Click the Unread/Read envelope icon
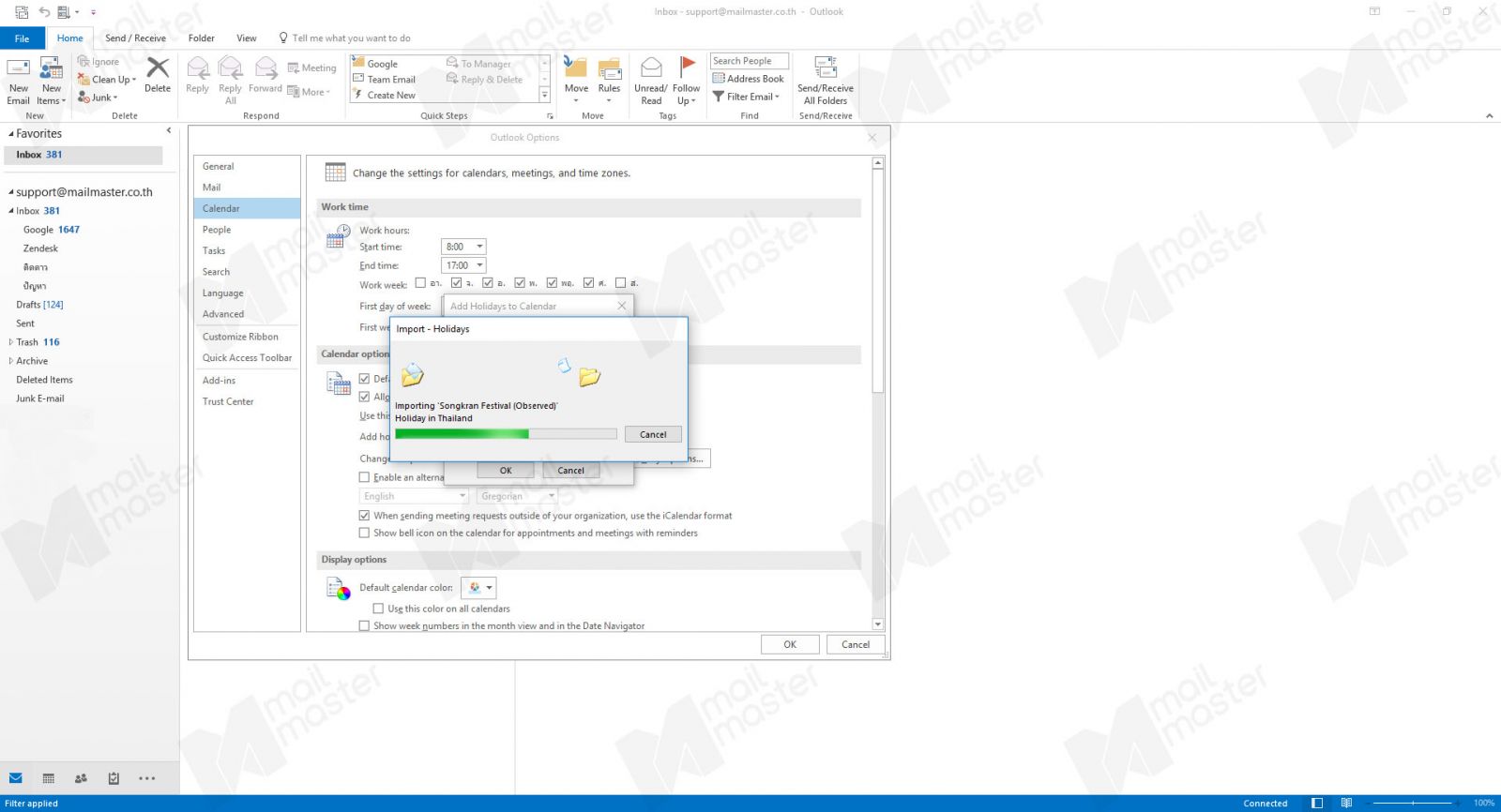Viewport: 1501px width, 812px height. (651, 68)
